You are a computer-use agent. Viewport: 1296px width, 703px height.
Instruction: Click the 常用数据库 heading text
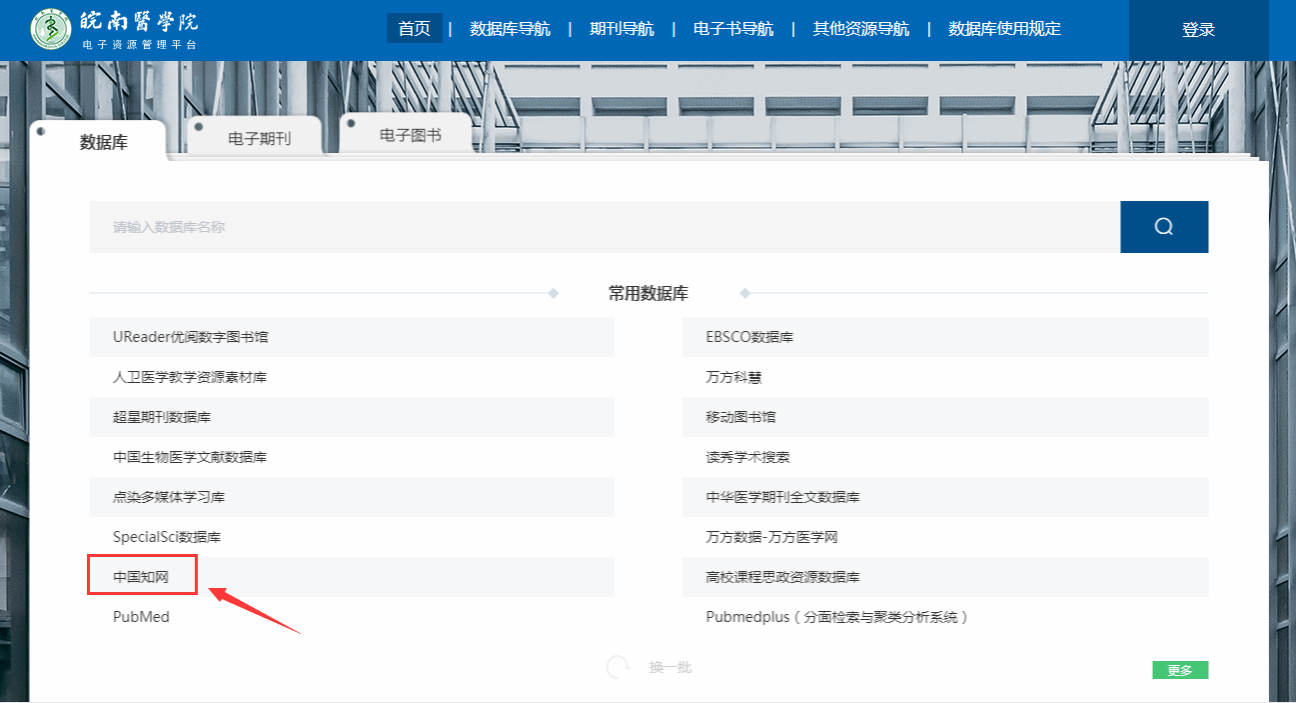pos(648,294)
